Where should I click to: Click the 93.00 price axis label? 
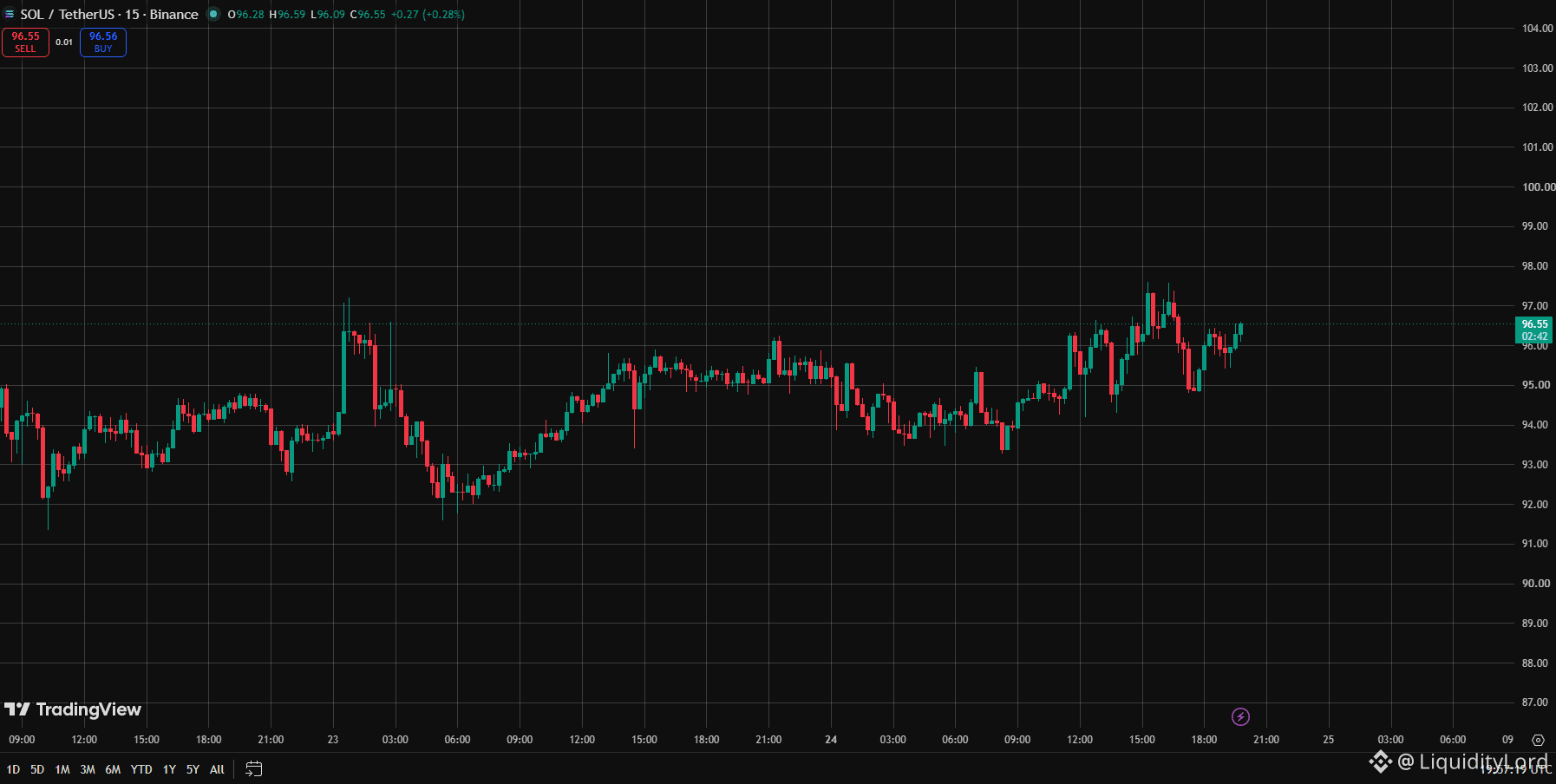(x=1534, y=465)
